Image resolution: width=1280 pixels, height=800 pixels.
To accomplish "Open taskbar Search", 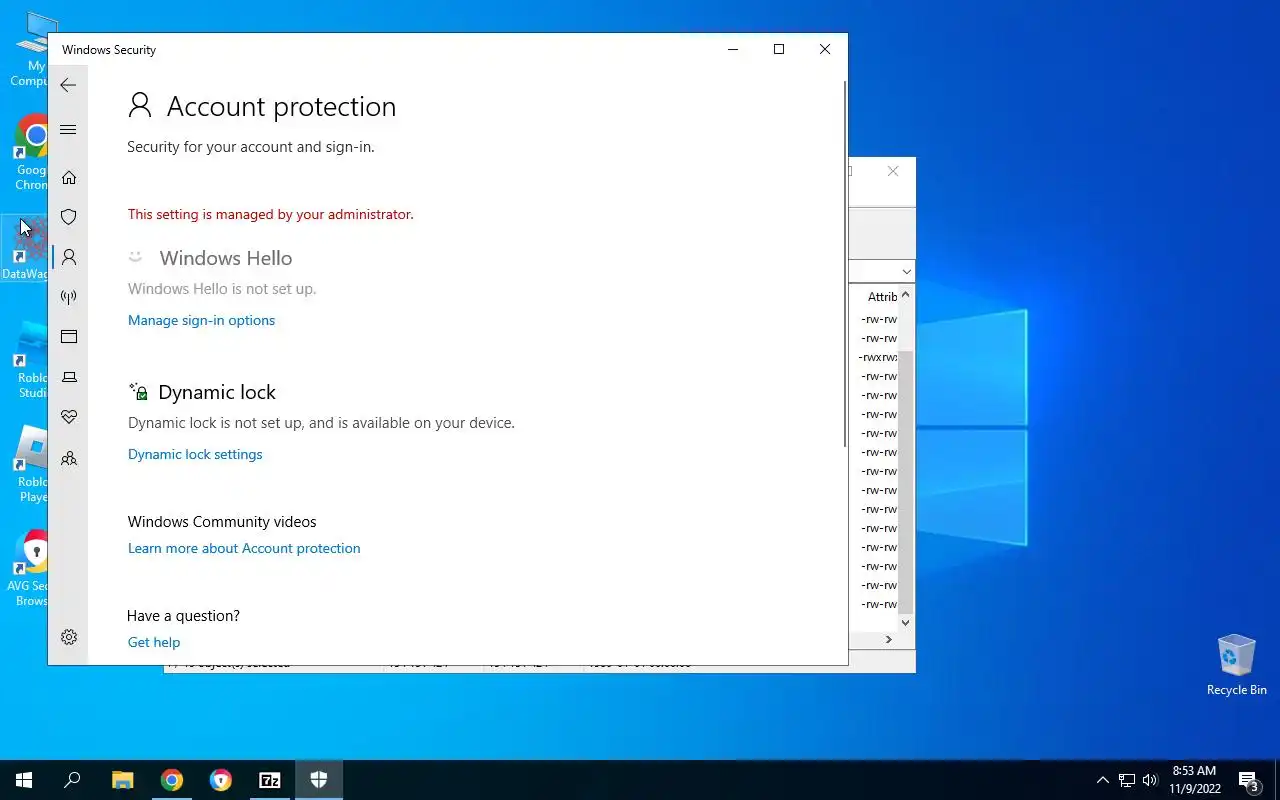I will coord(72,780).
